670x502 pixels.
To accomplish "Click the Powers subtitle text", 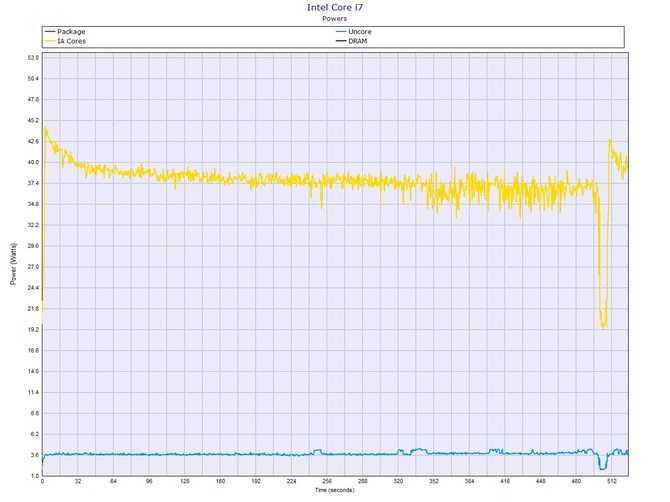I will pyautogui.click(x=335, y=18).
